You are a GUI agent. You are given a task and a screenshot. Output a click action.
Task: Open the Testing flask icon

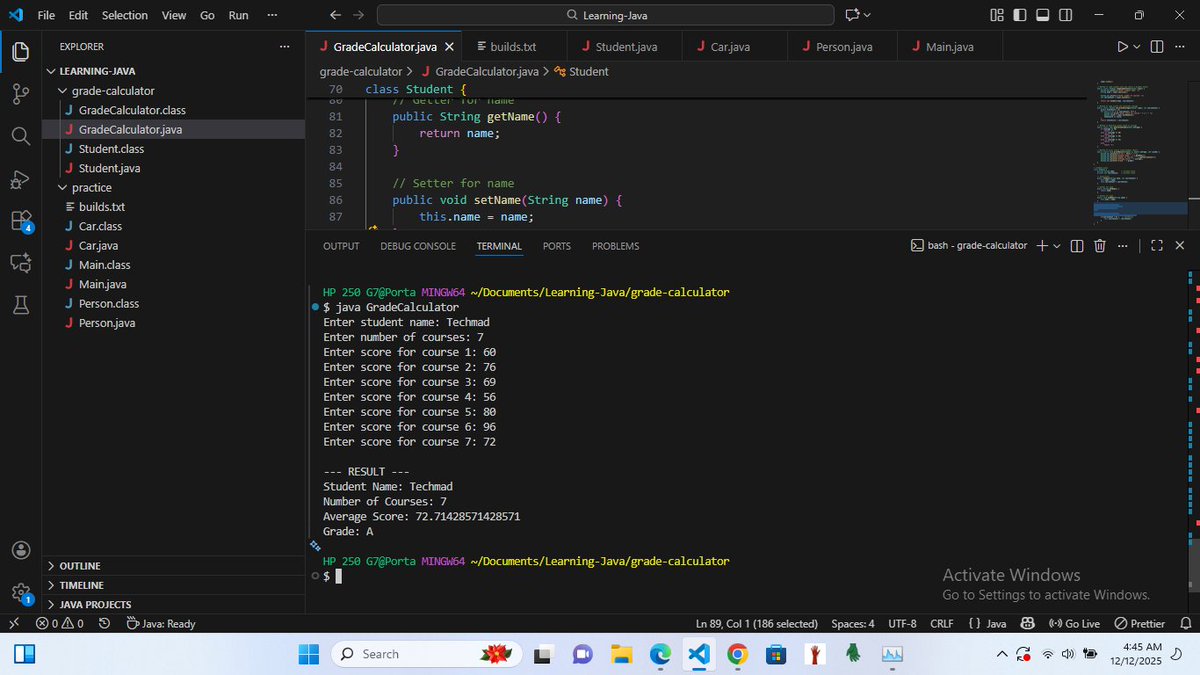pos(20,307)
